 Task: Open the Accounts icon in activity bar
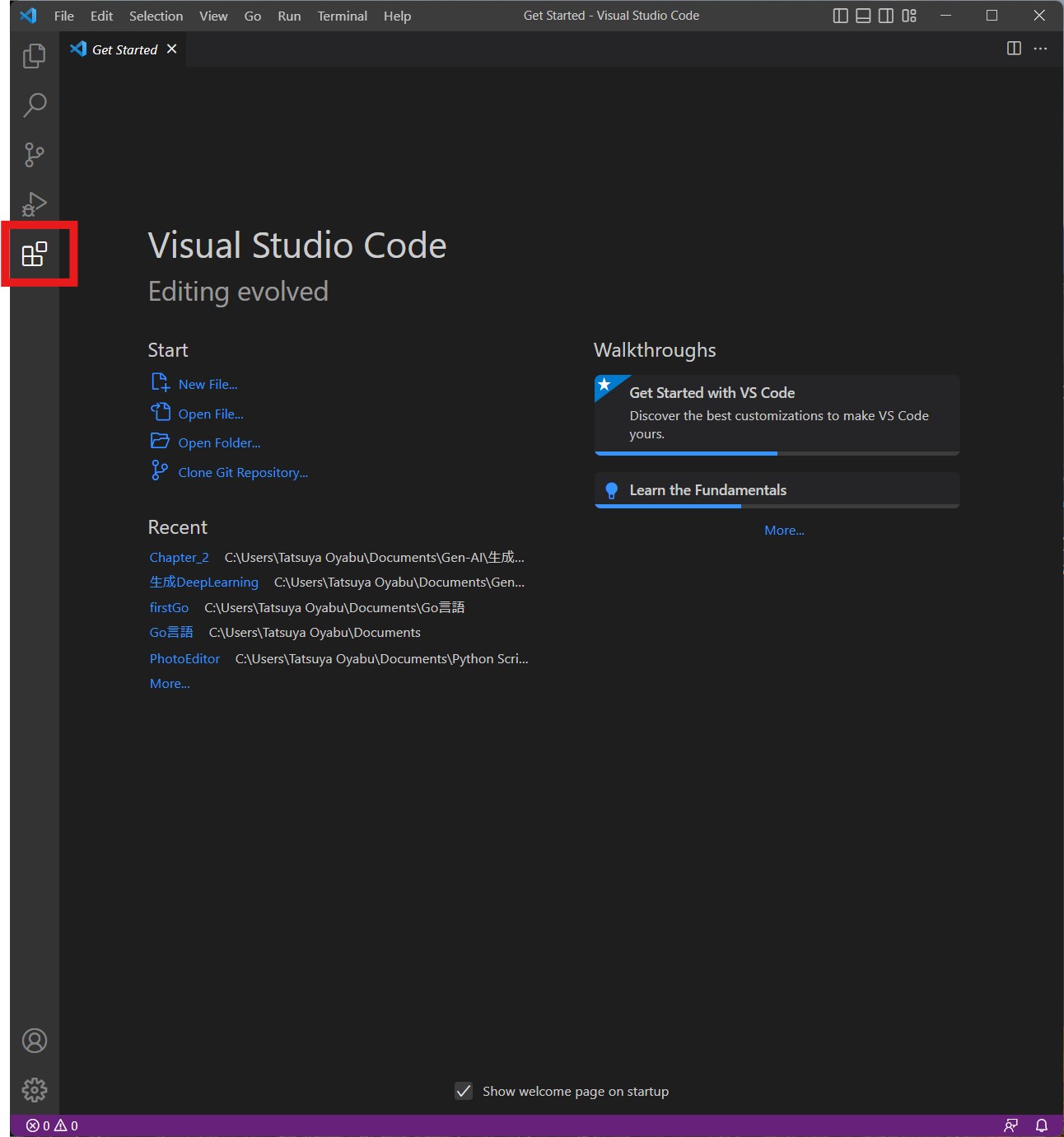point(35,1041)
